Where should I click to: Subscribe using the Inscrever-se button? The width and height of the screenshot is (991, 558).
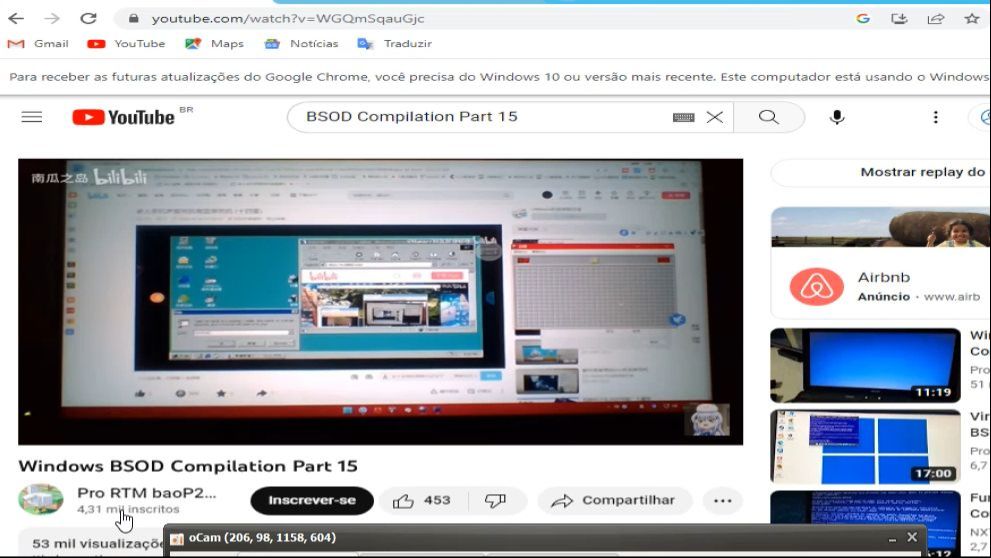pyautogui.click(x=311, y=500)
